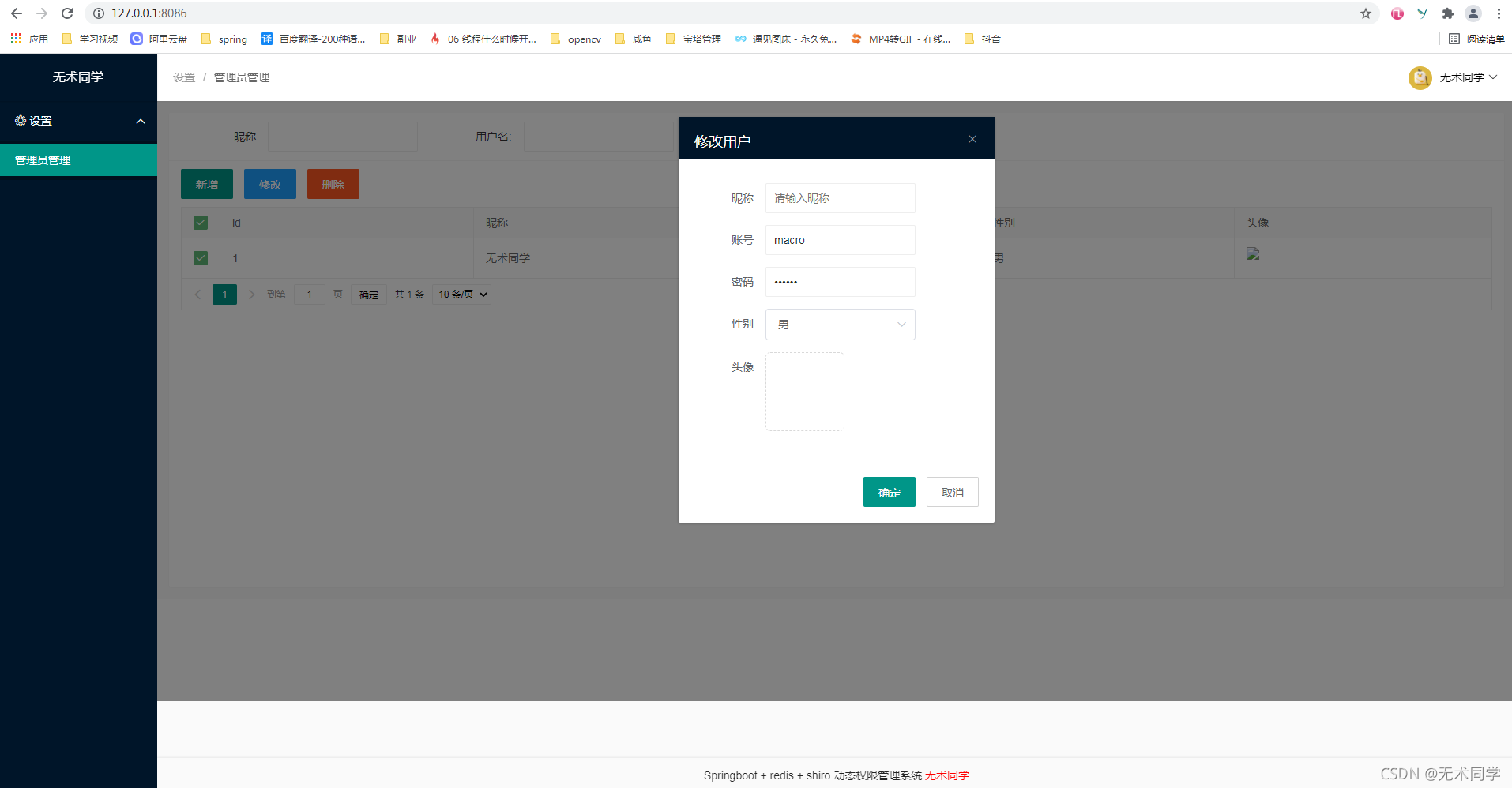1512x788 pixels.
Task: Open the 06 线程什么时候开 bookmark
Action: pyautogui.click(x=483, y=39)
